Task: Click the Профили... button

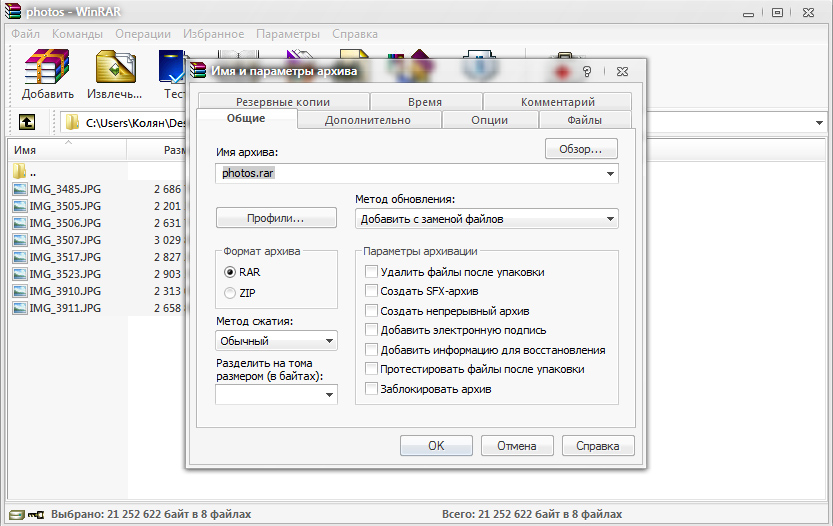Action: tap(276, 218)
